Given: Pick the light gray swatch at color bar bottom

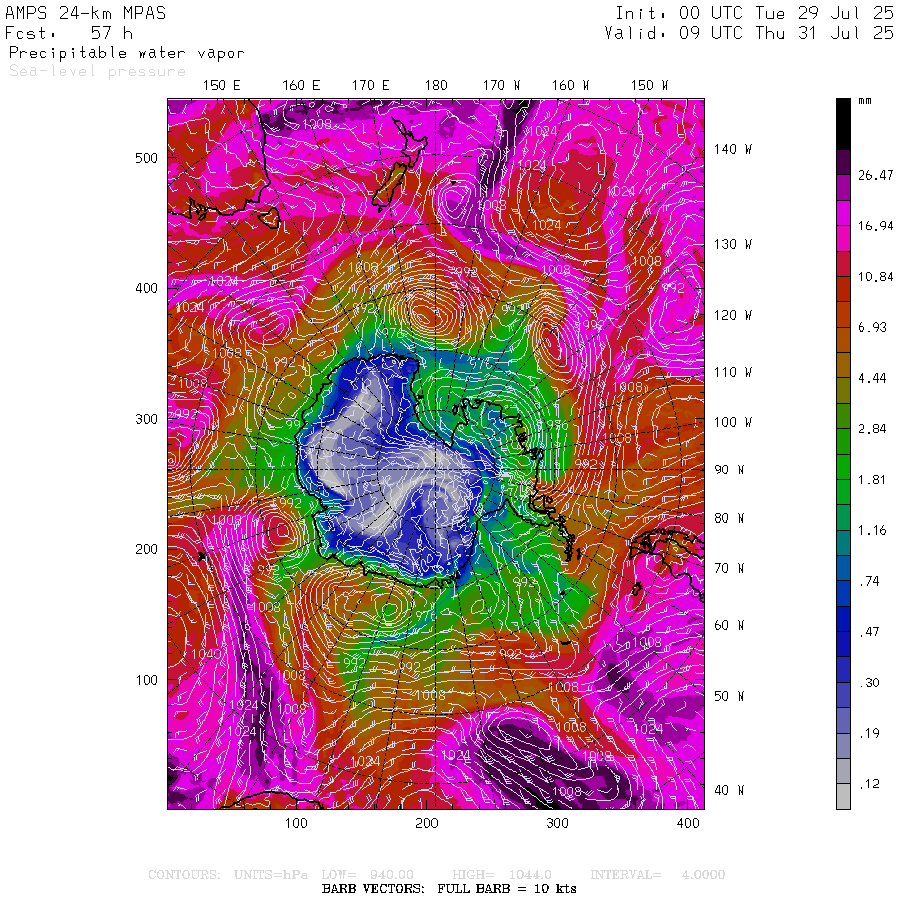Looking at the screenshot, I should point(843,797).
